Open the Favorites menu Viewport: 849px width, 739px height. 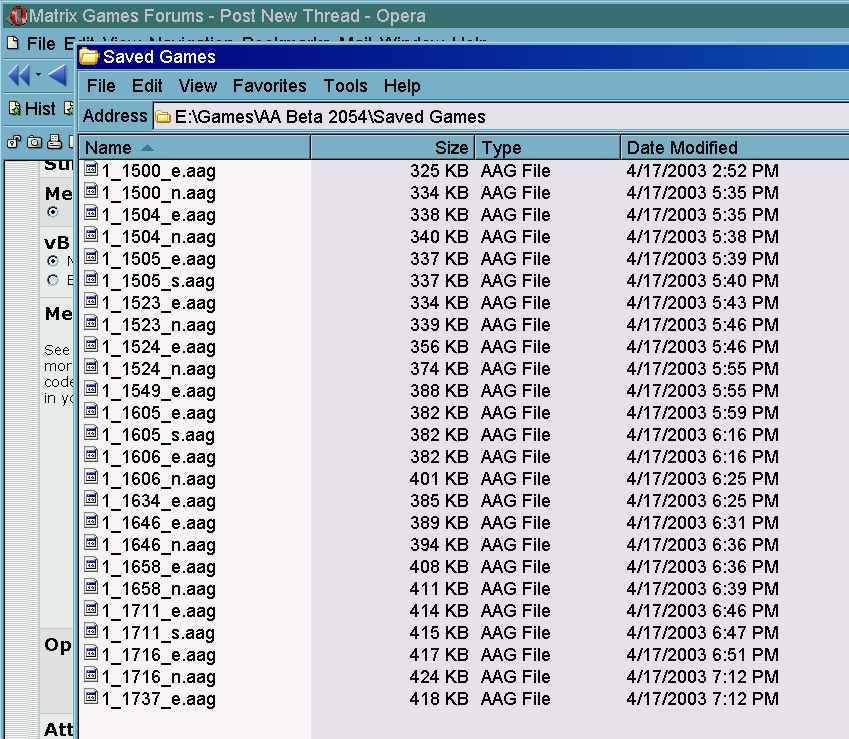point(270,86)
